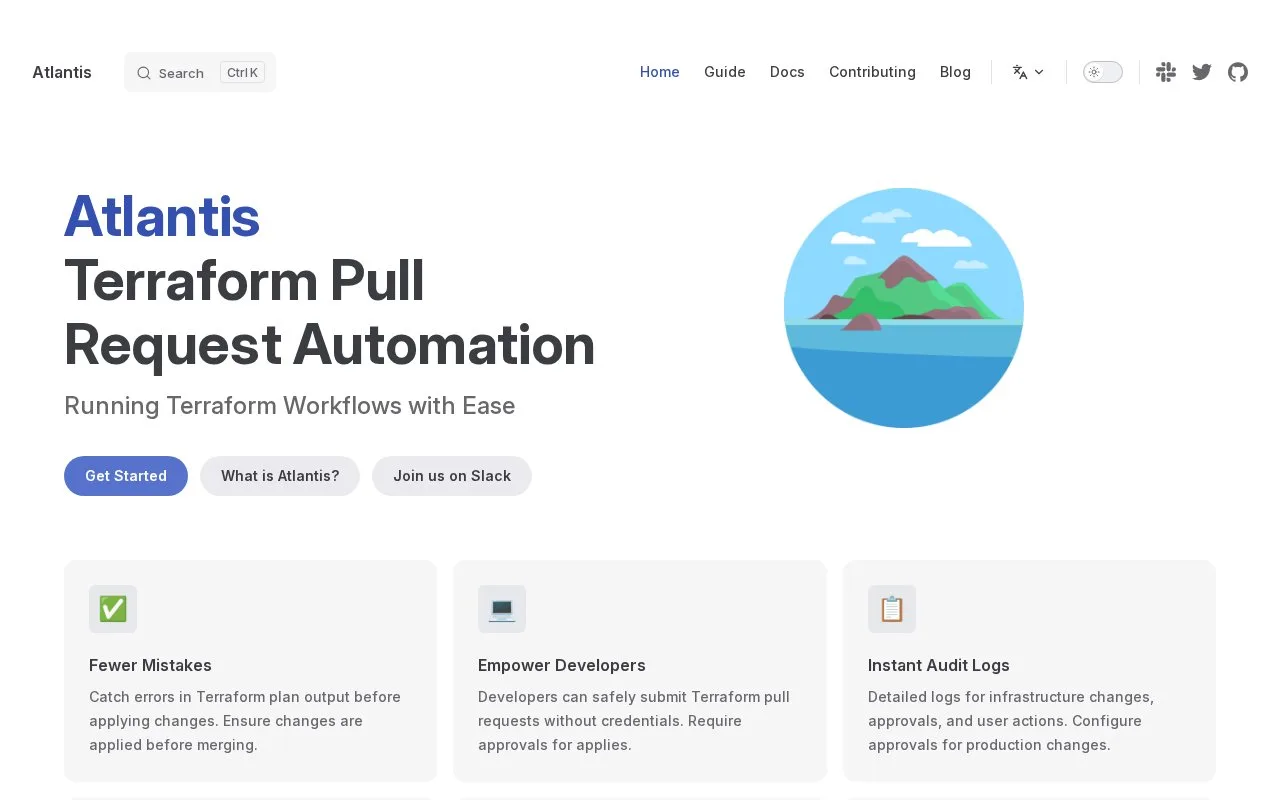Click the laptop icon on Empower Developers

tap(502, 609)
